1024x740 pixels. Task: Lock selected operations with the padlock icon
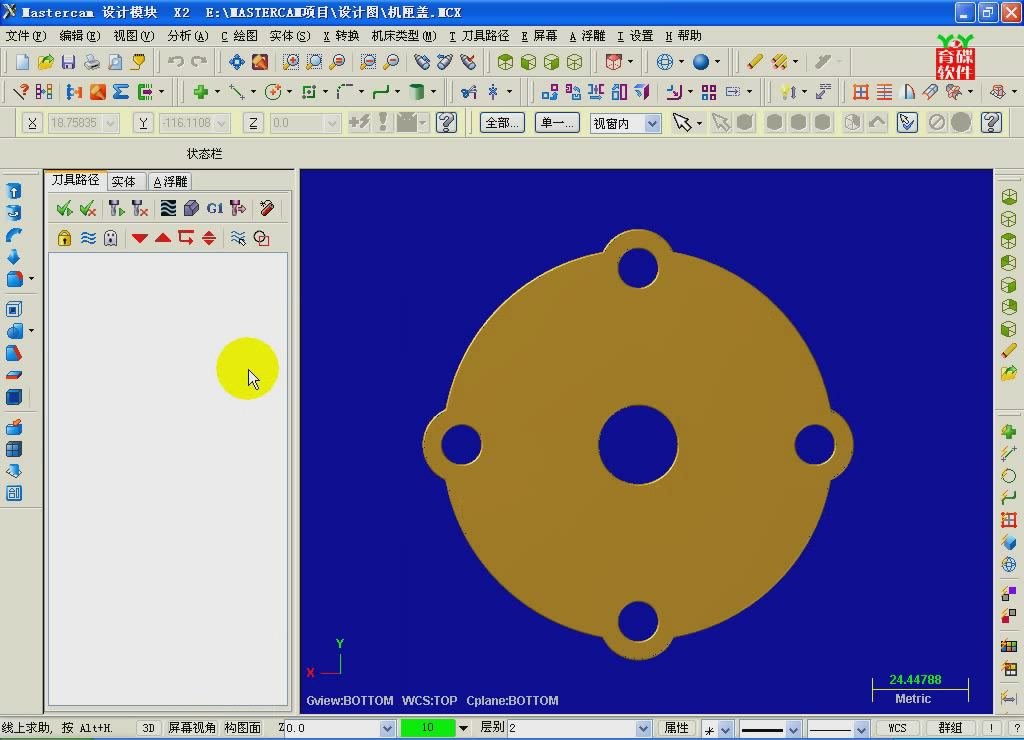(x=64, y=238)
